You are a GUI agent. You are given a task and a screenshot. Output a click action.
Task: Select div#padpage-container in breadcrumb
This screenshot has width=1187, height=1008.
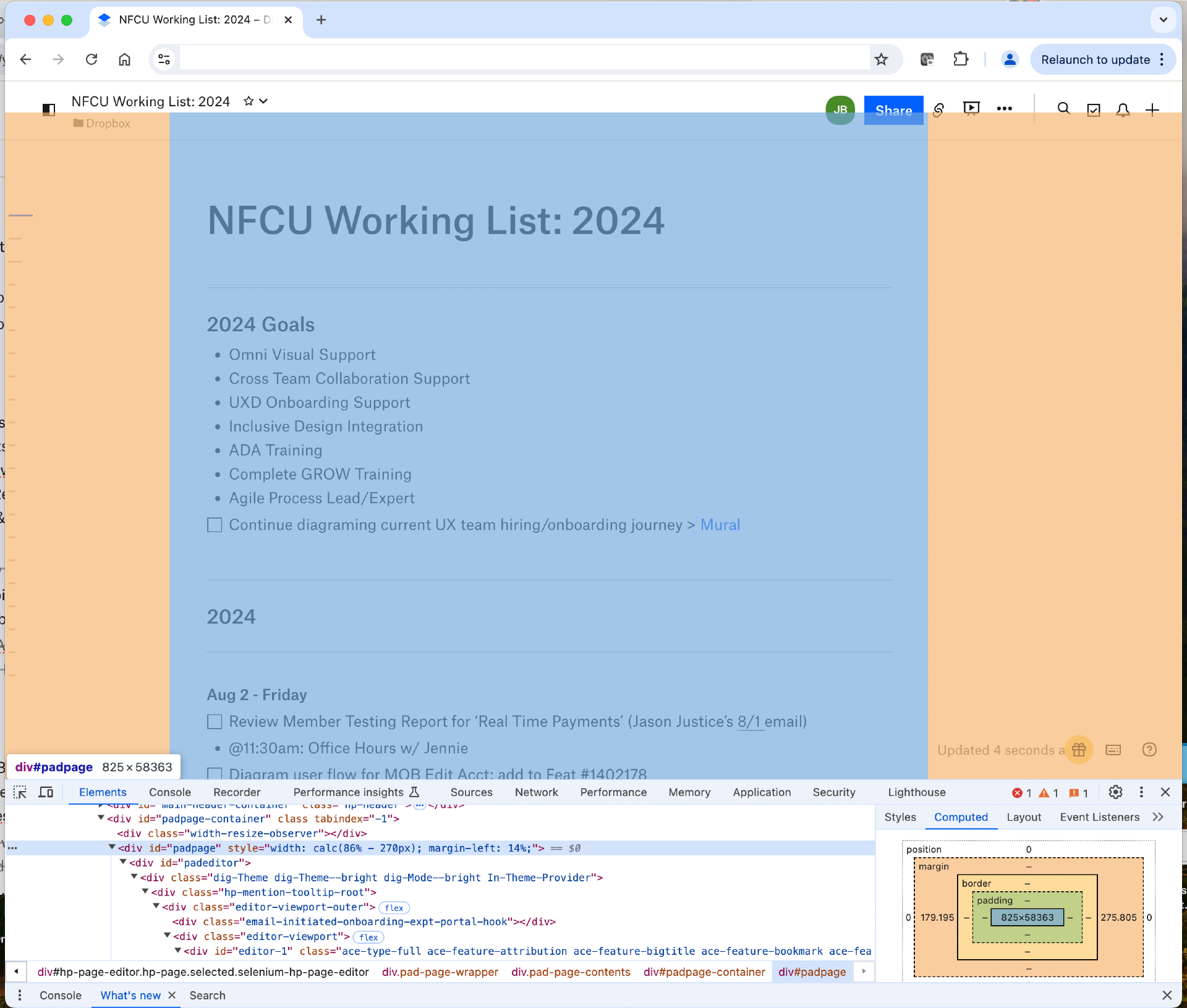click(x=704, y=972)
